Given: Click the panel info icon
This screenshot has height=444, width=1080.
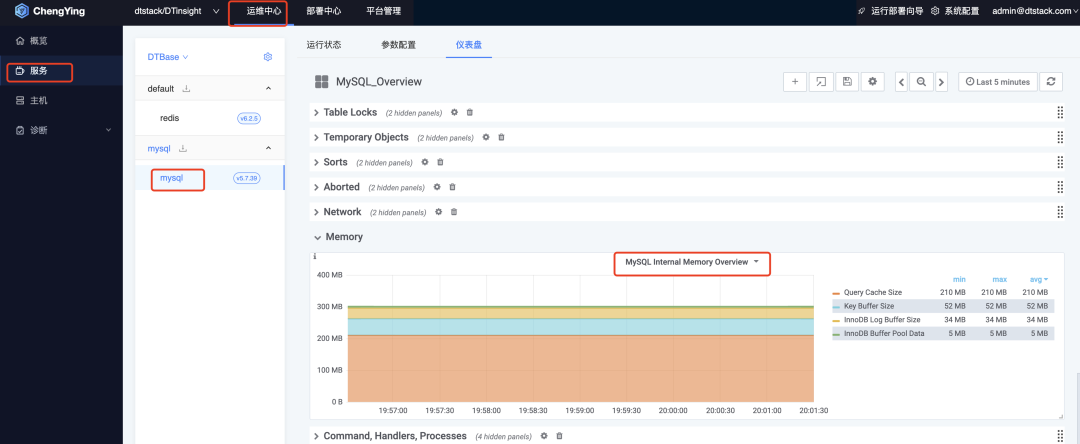Looking at the screenshot, I should (315, 256).
